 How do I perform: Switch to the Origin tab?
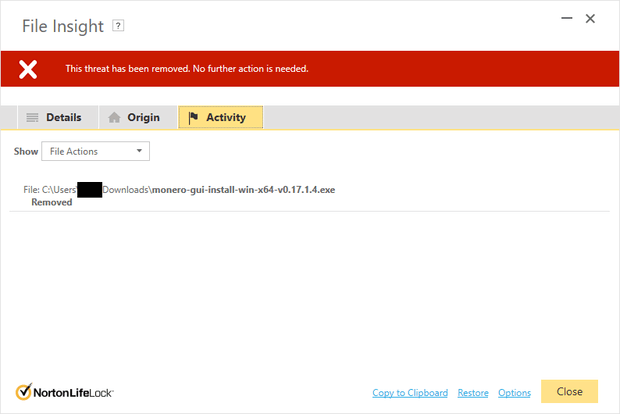point(138,117)
